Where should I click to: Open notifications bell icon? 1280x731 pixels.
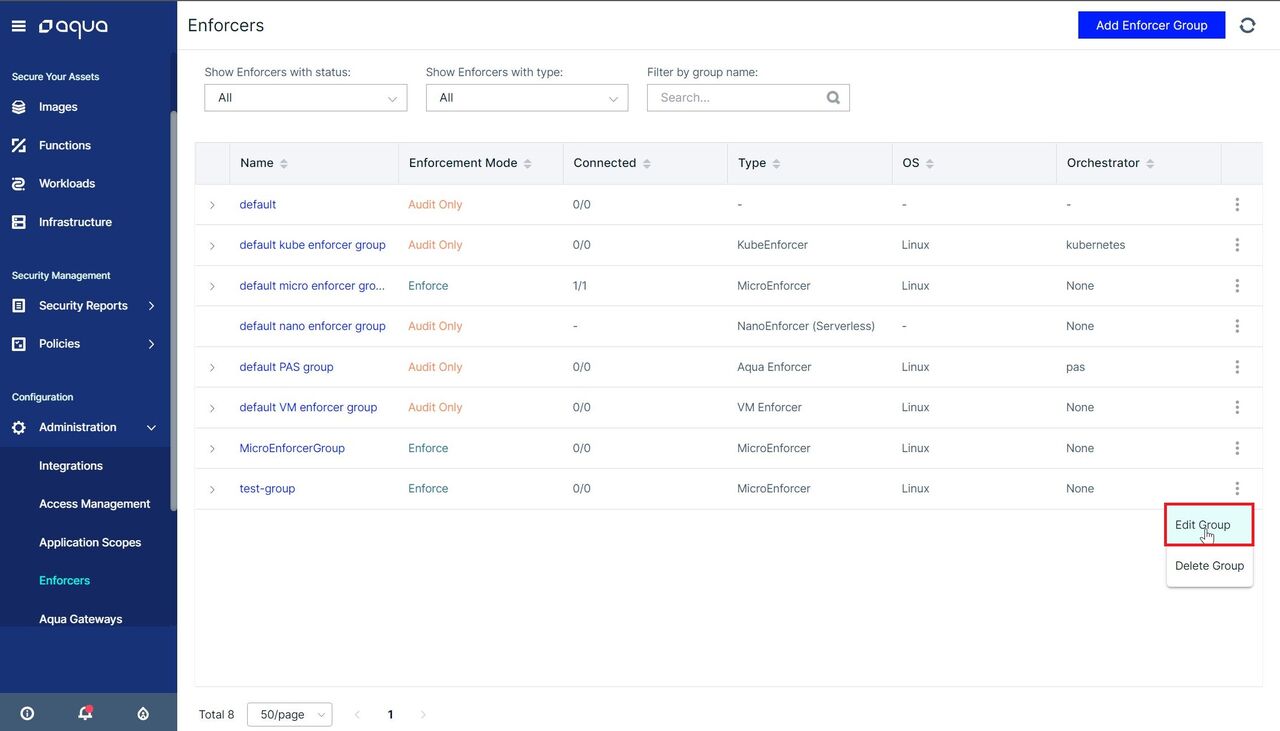click(86, 713)
